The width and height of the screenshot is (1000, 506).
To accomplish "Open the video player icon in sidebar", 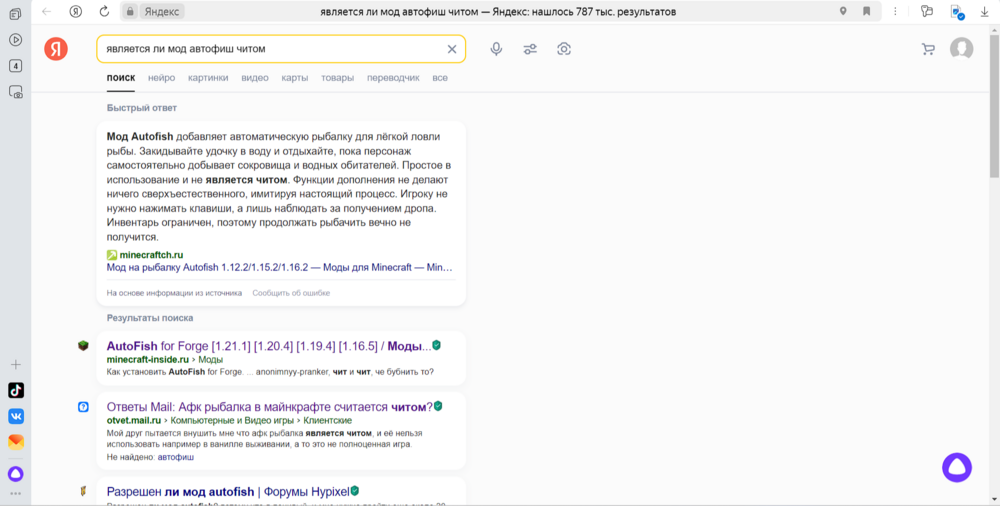I will pyautogui.click(x=15, y=40).
